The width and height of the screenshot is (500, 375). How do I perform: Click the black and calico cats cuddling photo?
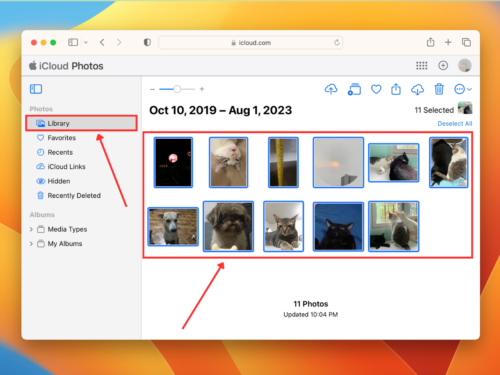(x=449, y=163)
